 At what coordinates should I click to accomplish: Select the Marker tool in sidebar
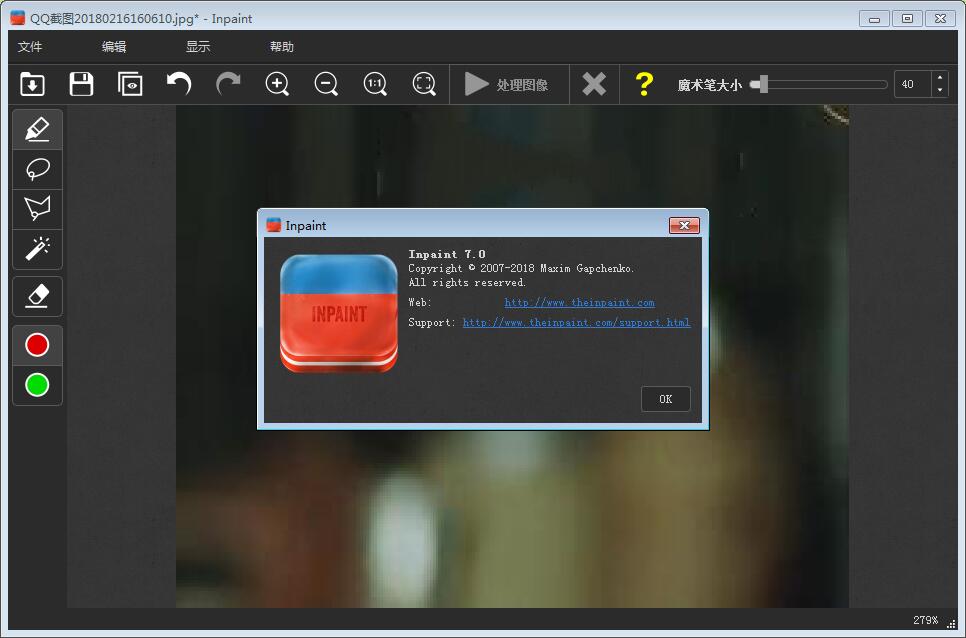37,129
